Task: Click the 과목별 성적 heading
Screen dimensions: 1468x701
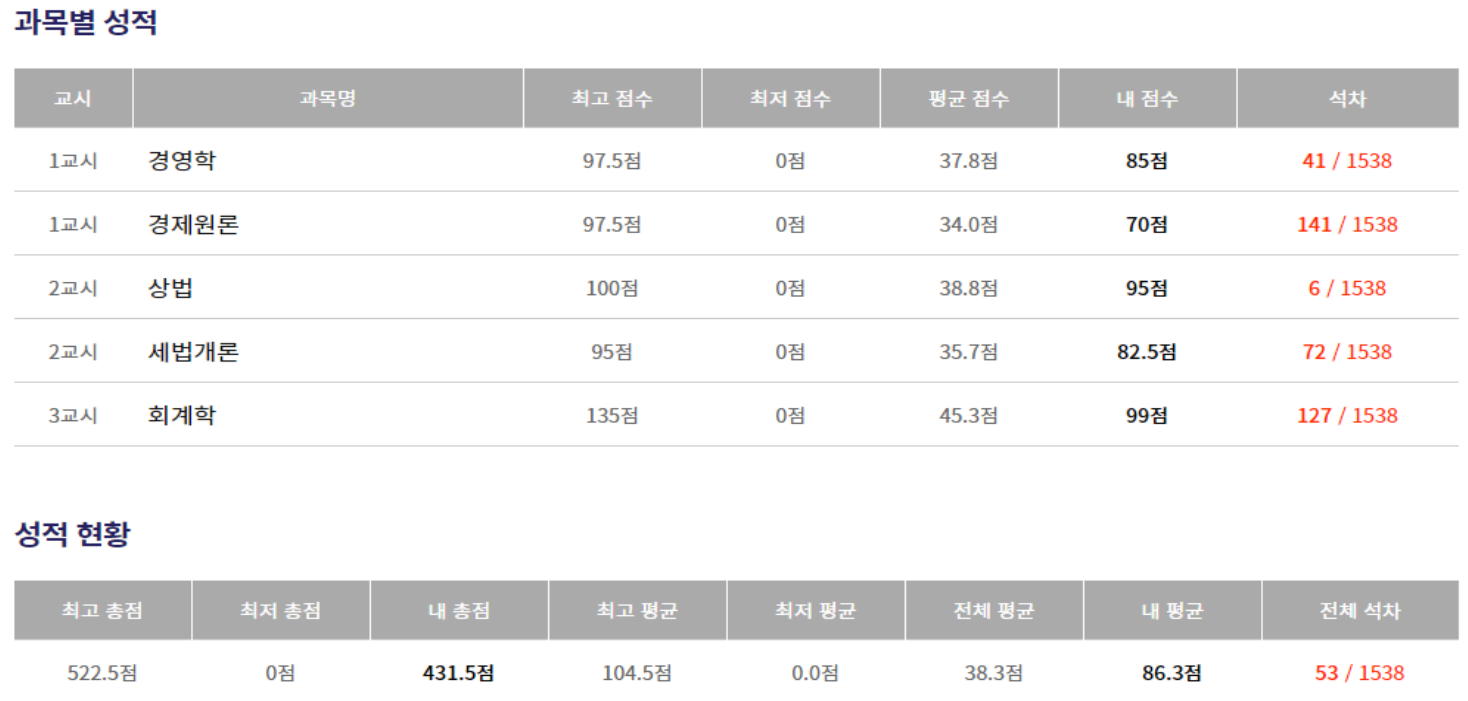Action: (85, 23)
